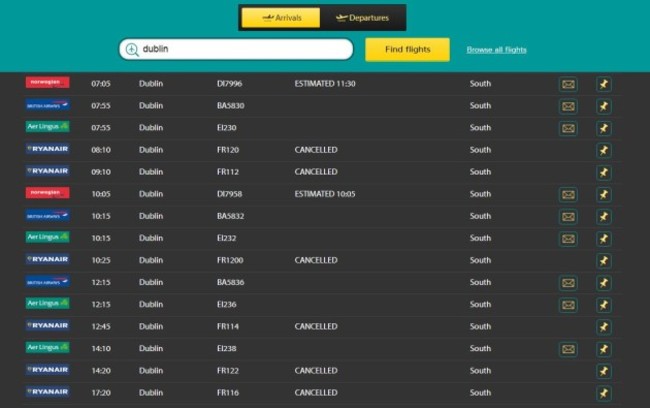Click email alert icon for flight DI7996
The height and width of the screenshot is (408, 650).
[x=568, y=84]
